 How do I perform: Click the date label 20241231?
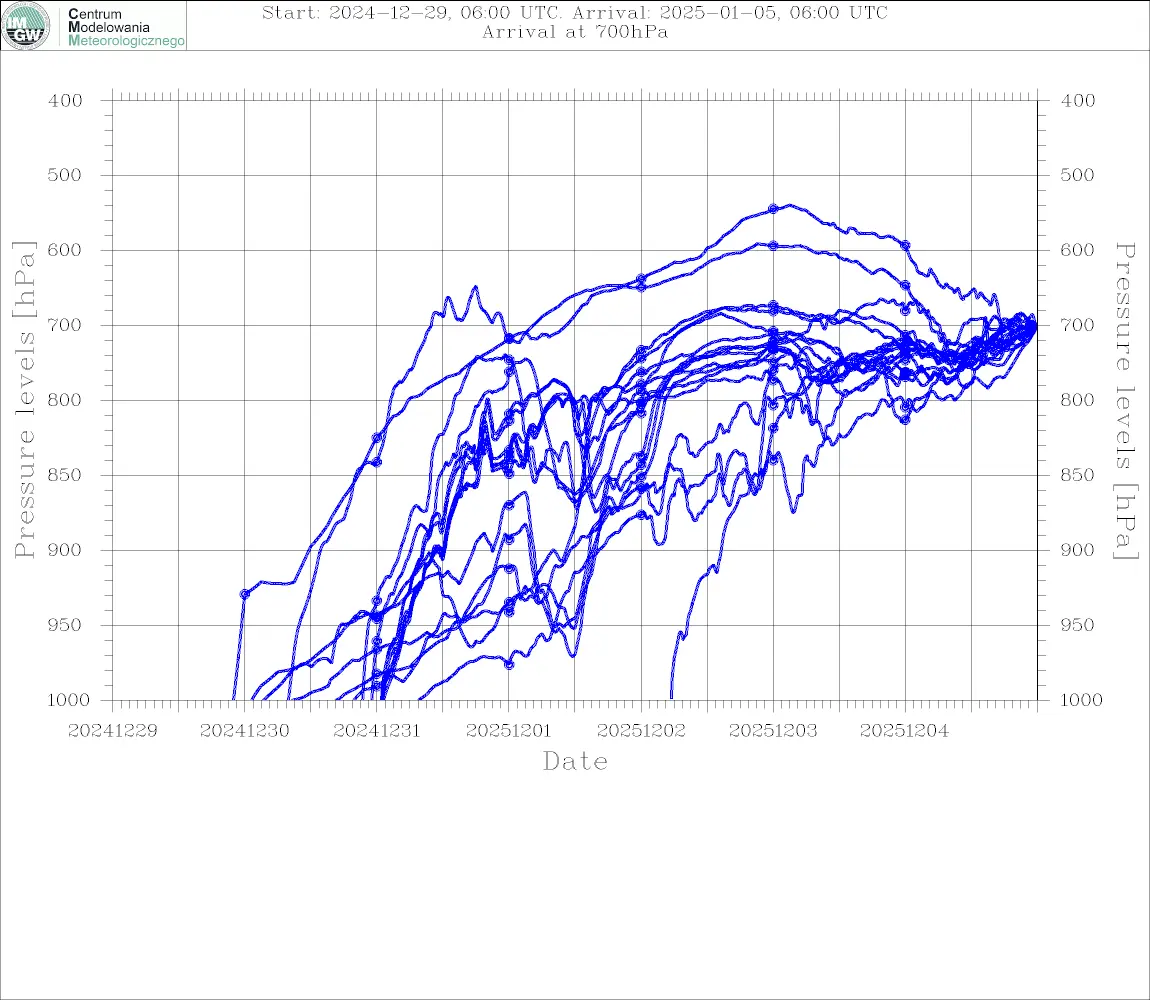pos(377,731)
